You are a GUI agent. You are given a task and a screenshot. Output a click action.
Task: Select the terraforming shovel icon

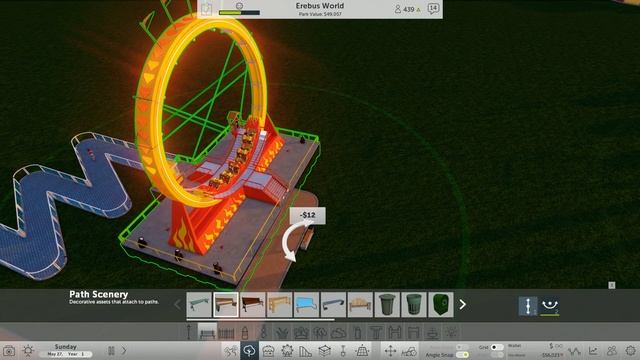click(343, 351)
